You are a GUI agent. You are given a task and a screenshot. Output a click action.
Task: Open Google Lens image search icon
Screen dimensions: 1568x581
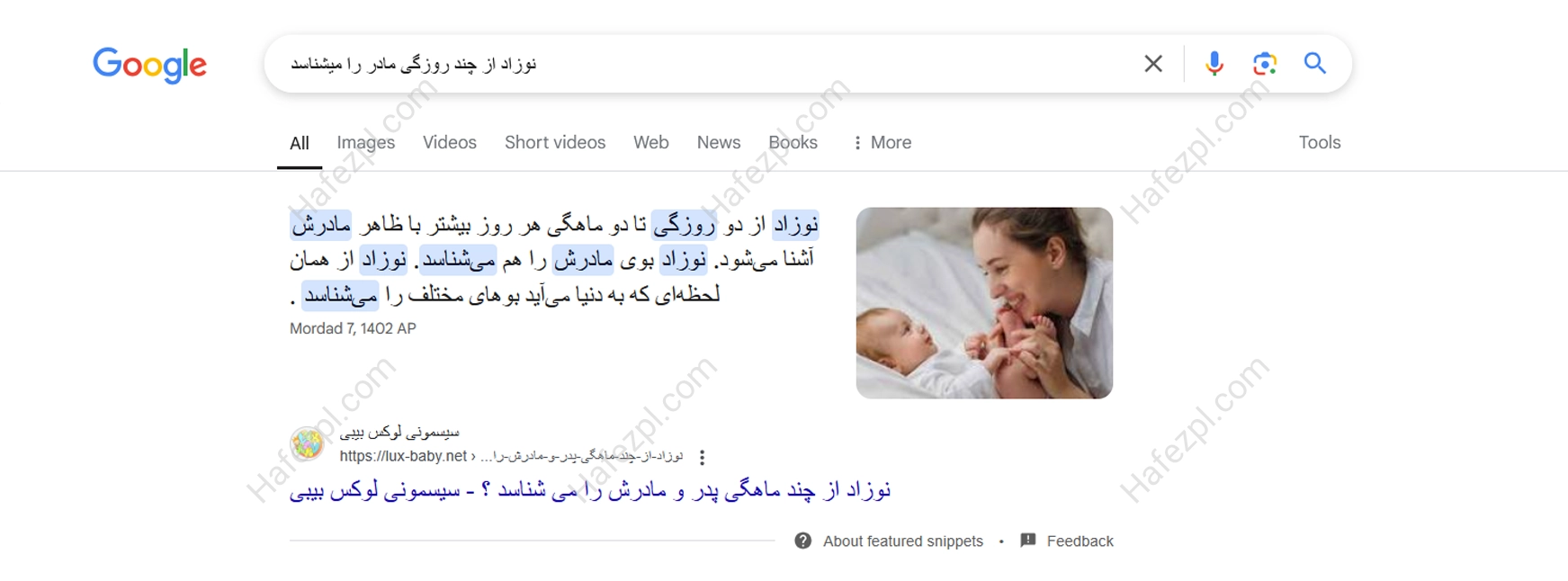pos(1265,64)
